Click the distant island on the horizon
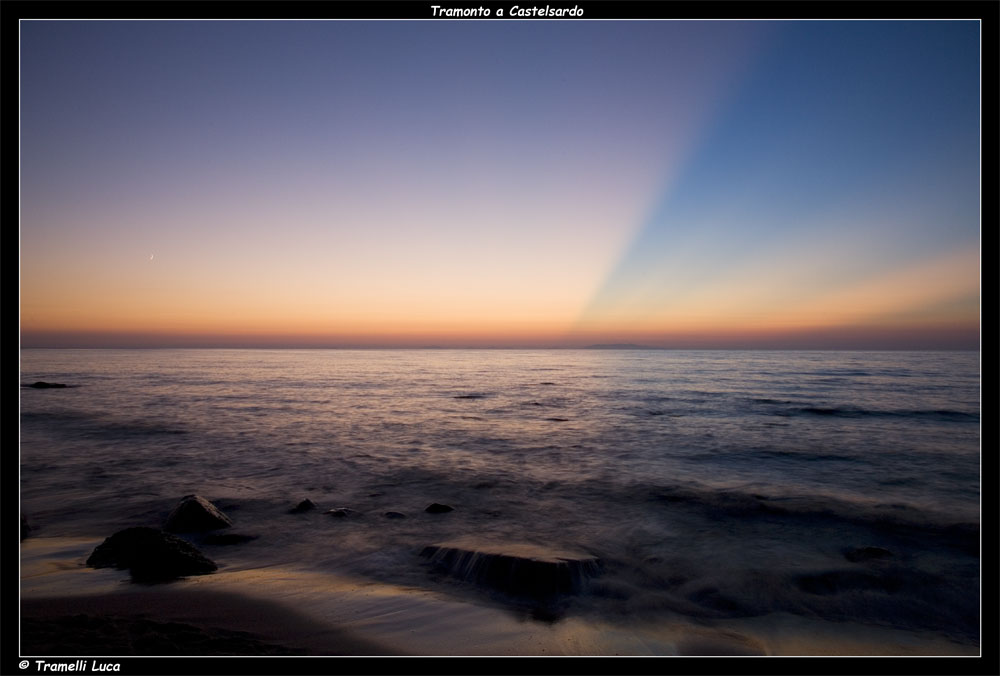 point(620,346)
